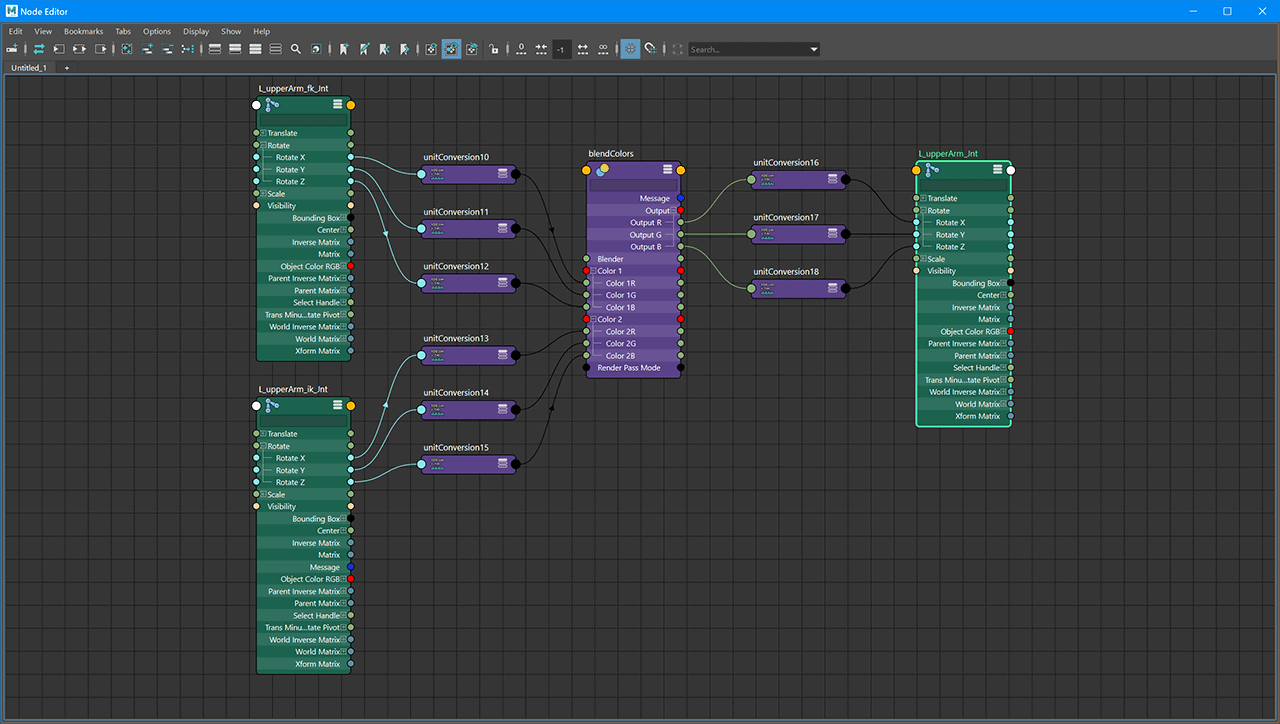
Task: Toggle view mode on blendColors node header
Action: [x=667, y=170]
